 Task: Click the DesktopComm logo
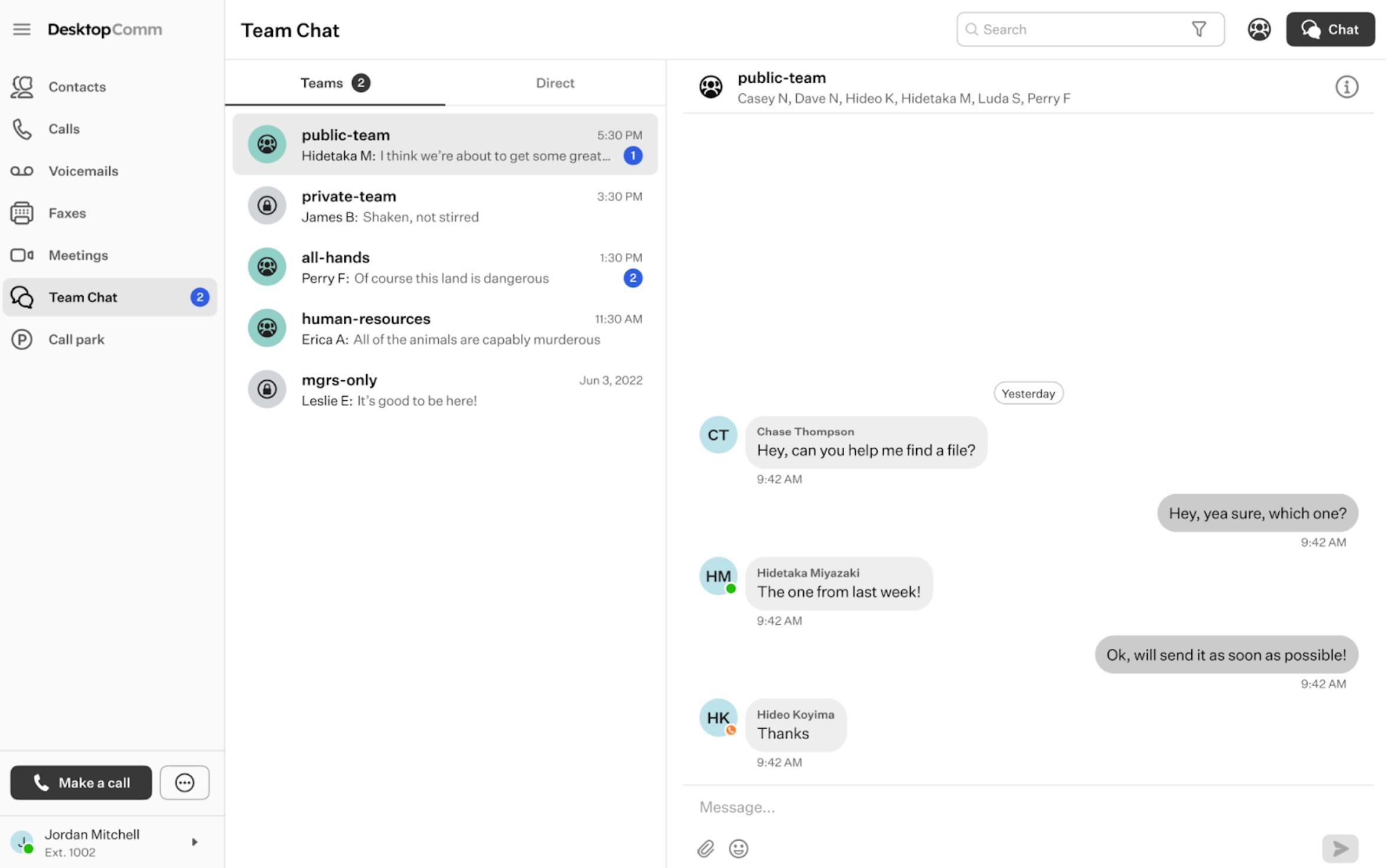tap(105, 30)
